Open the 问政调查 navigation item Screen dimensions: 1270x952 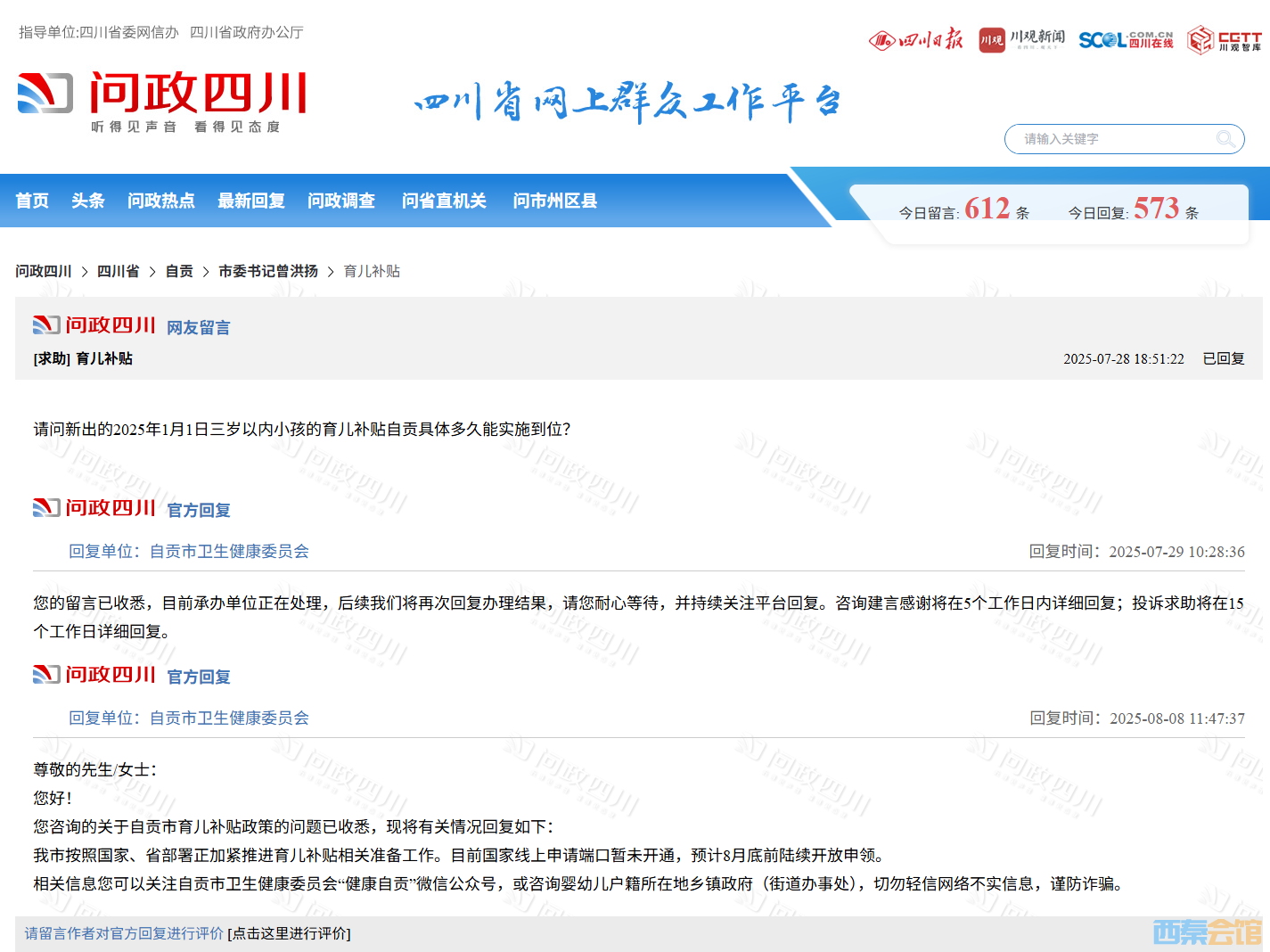click(341, 201)
